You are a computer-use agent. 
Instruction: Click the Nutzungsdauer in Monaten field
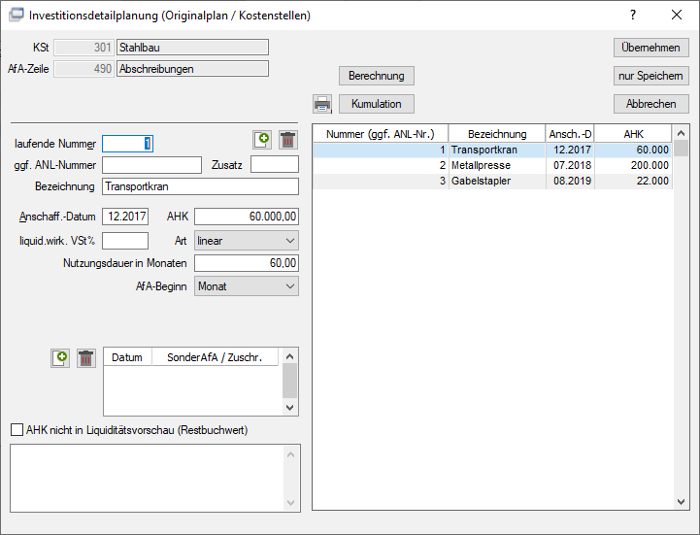pos(246,263)
